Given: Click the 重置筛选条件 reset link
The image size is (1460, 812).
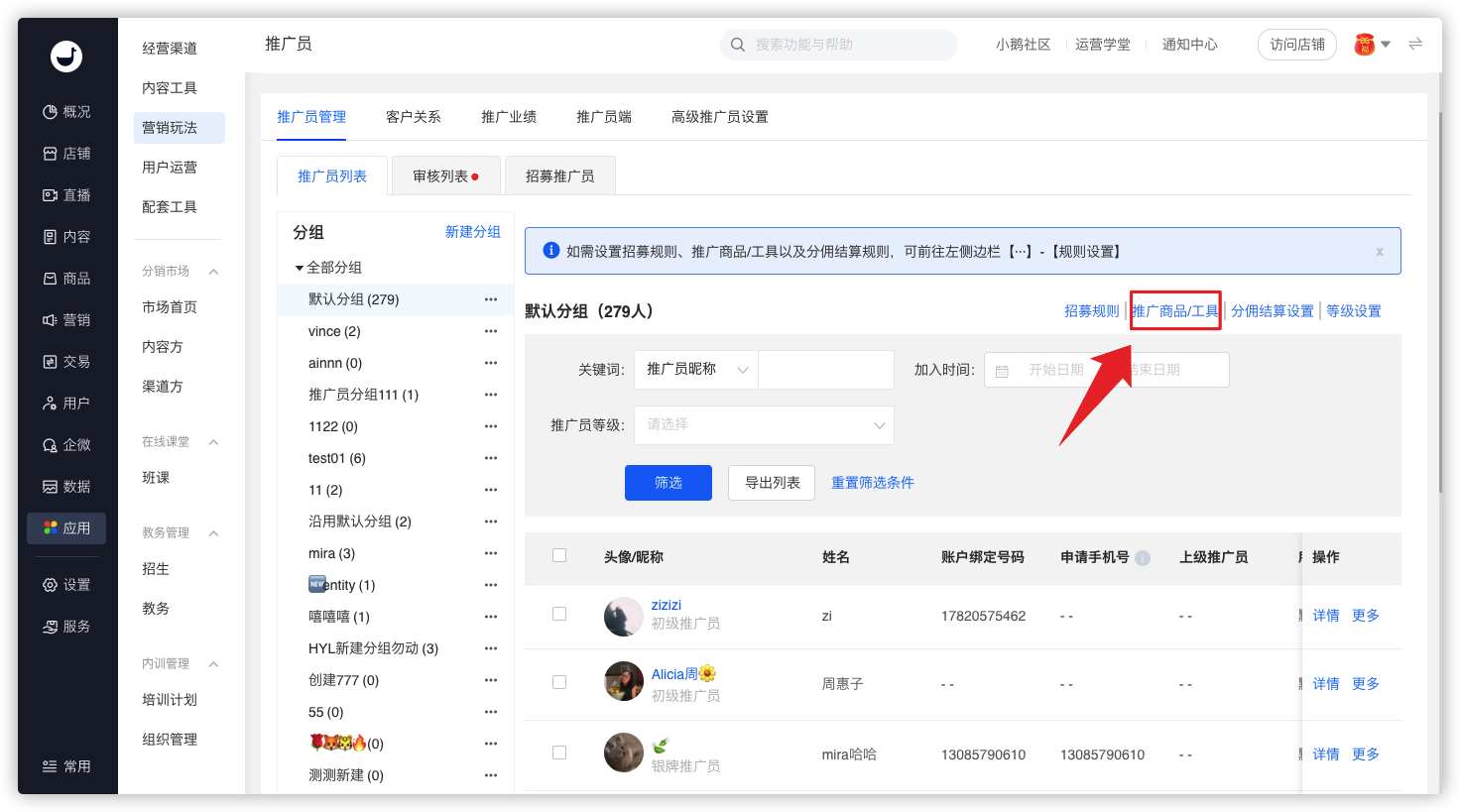Looking at the screenshot, I should [873, 483].
